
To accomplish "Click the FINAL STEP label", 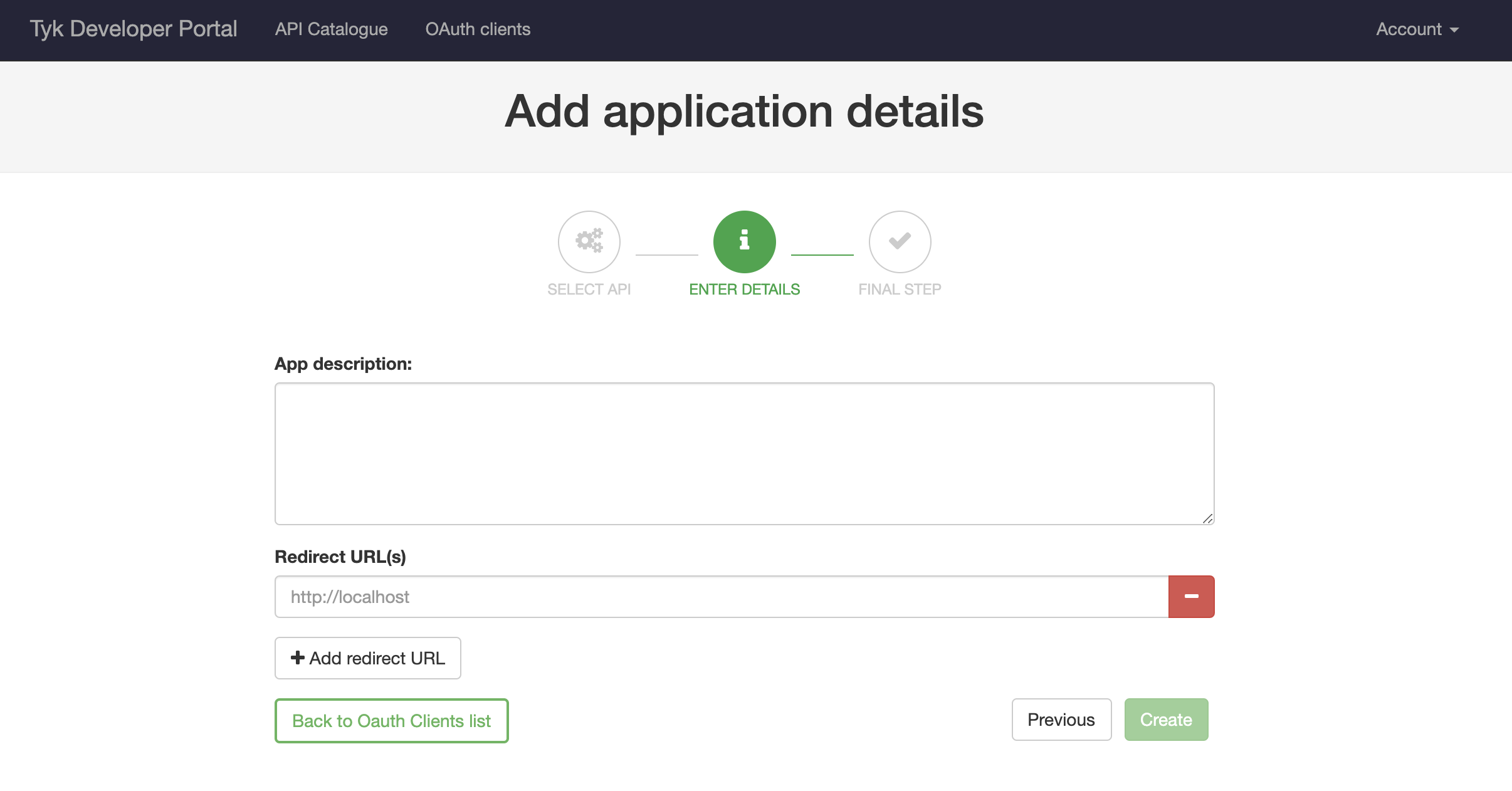I will pyautogui.click(x=900, y=289).
